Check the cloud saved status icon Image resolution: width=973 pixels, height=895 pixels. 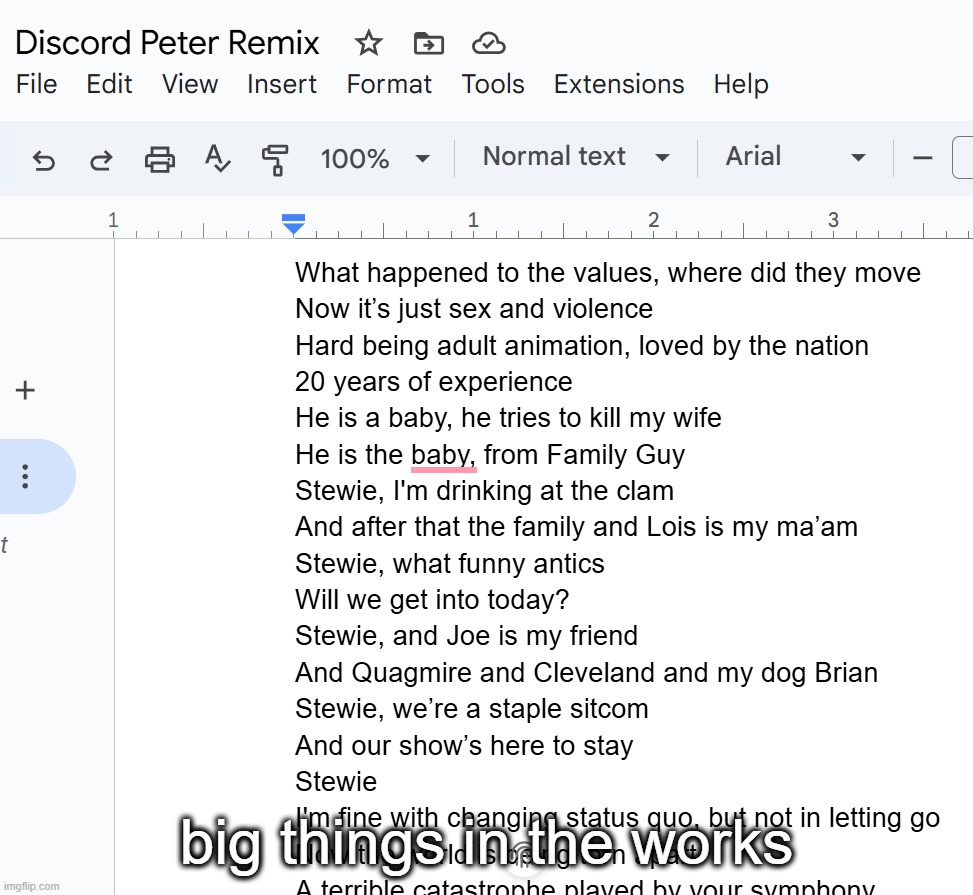[488, 43]
